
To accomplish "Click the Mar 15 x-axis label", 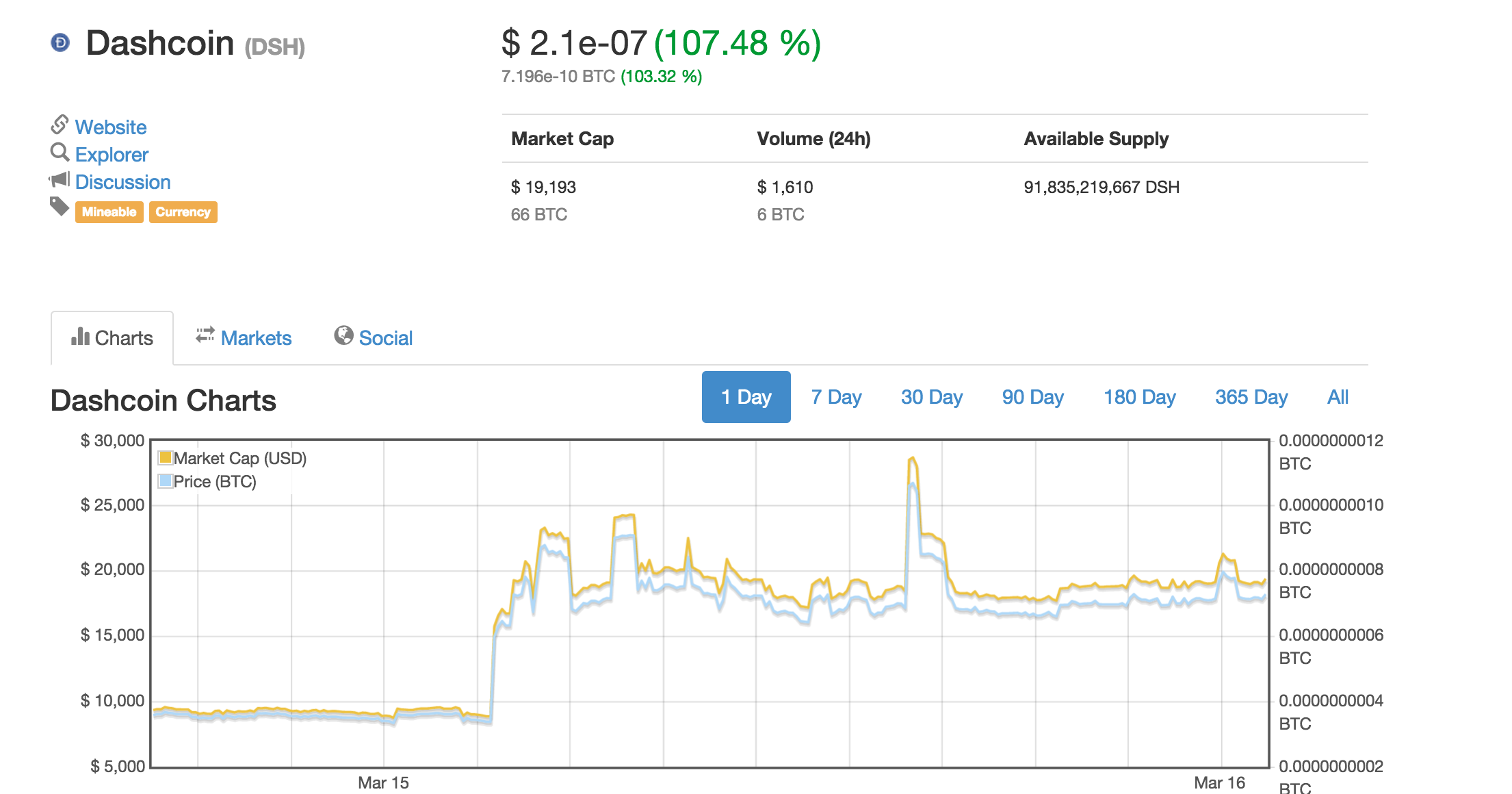I will [383, 782].
